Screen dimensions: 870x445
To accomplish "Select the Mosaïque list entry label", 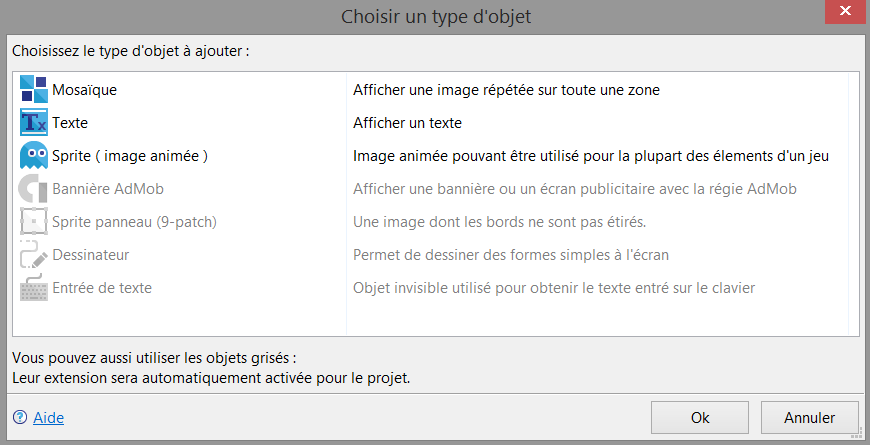I will click(84, 90).
